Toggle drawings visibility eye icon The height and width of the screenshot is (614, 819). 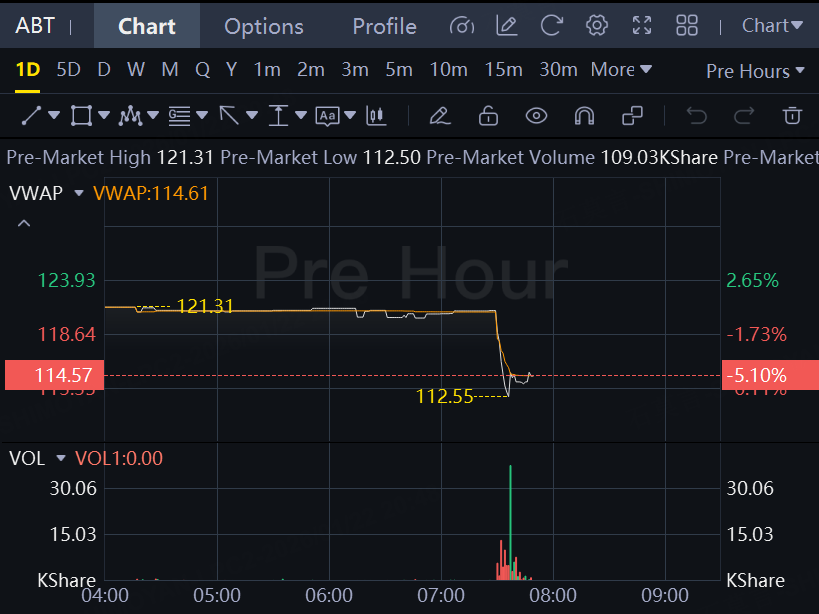click(536, 115)
